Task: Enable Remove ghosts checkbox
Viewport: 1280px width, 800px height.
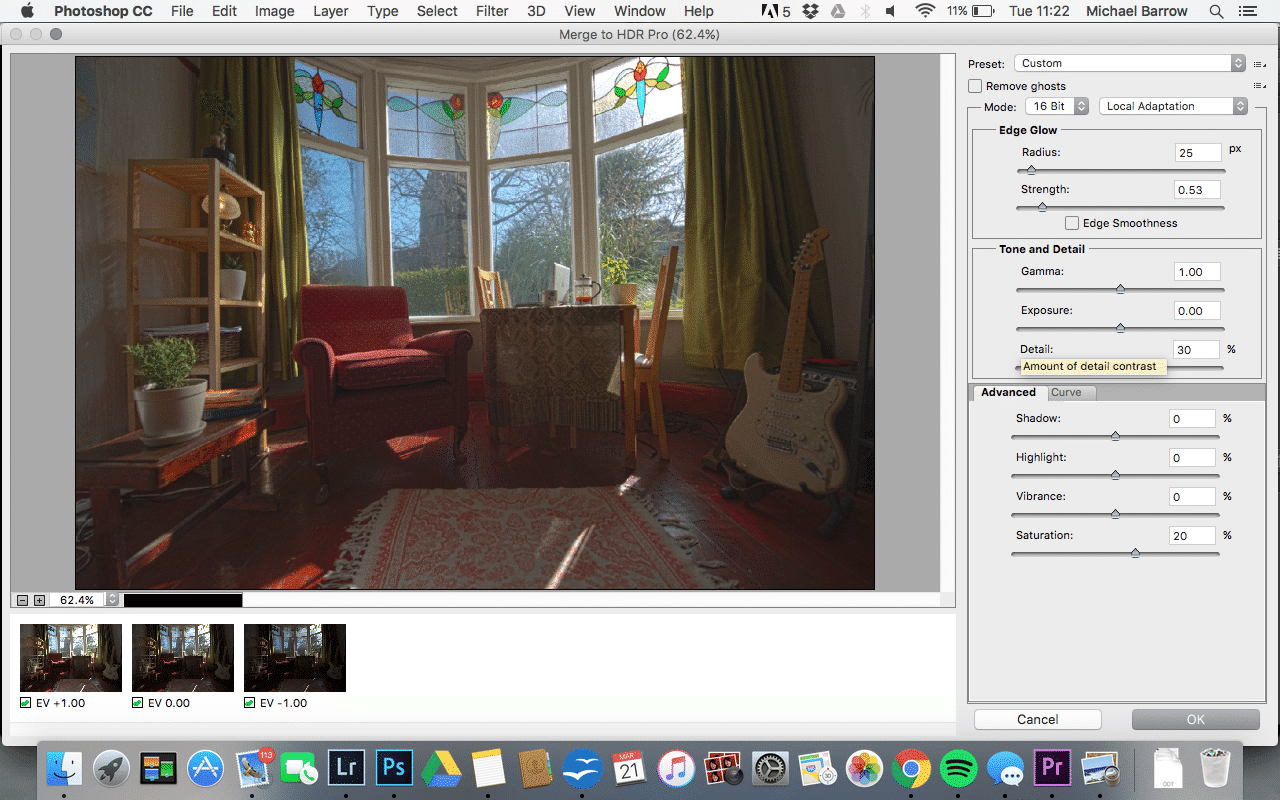Action: (975, 86)
